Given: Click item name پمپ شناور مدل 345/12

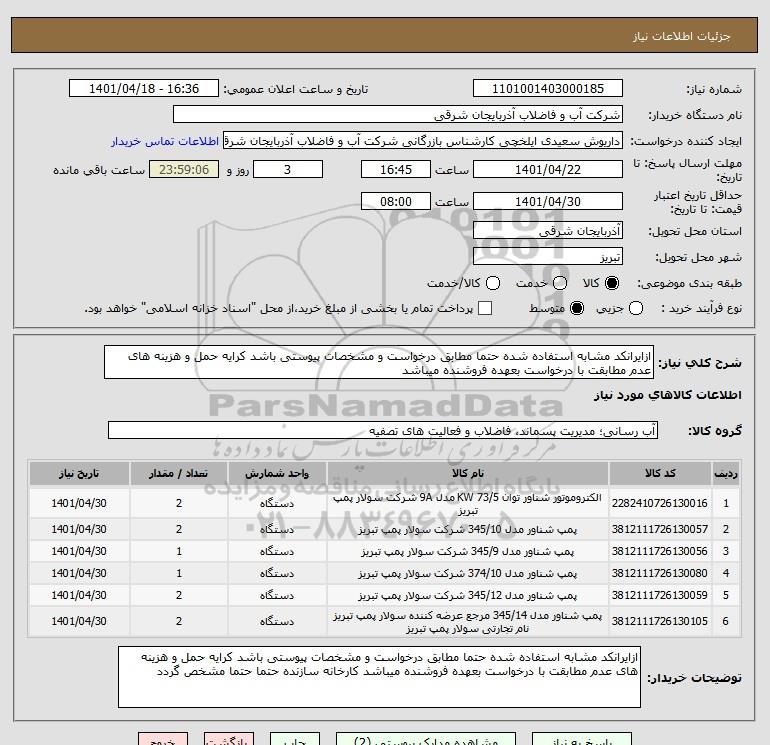Looking at the screenshot, I should pyautogui.click(x=468, y=596).
